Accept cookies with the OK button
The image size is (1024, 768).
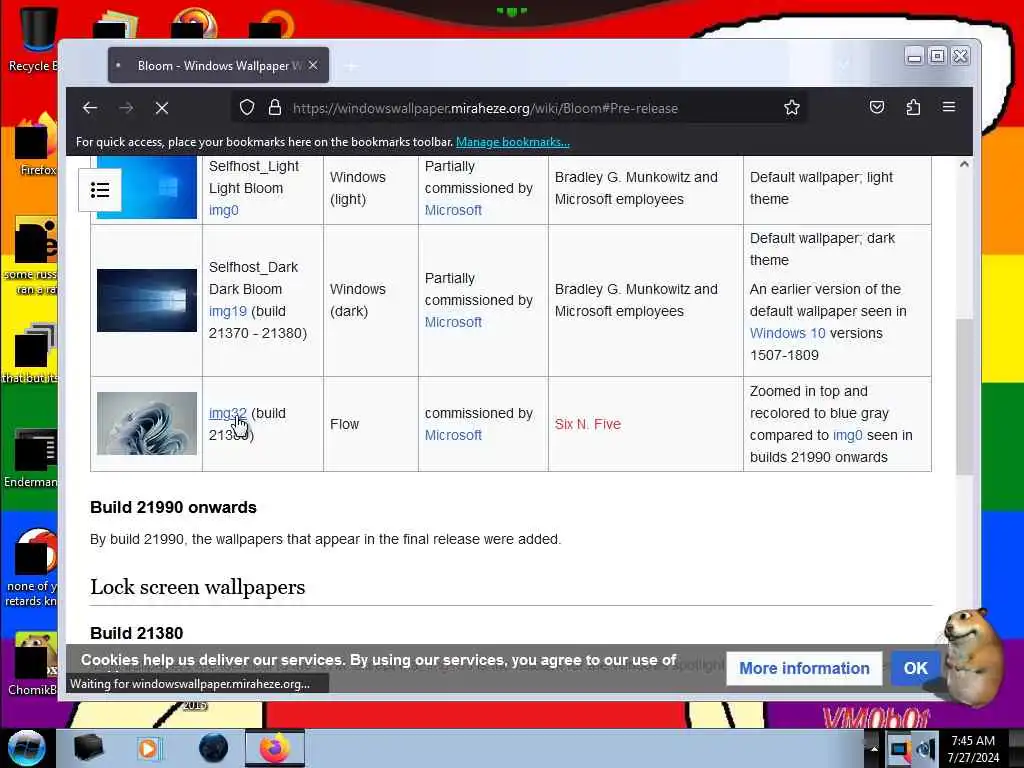coord(916,668)
